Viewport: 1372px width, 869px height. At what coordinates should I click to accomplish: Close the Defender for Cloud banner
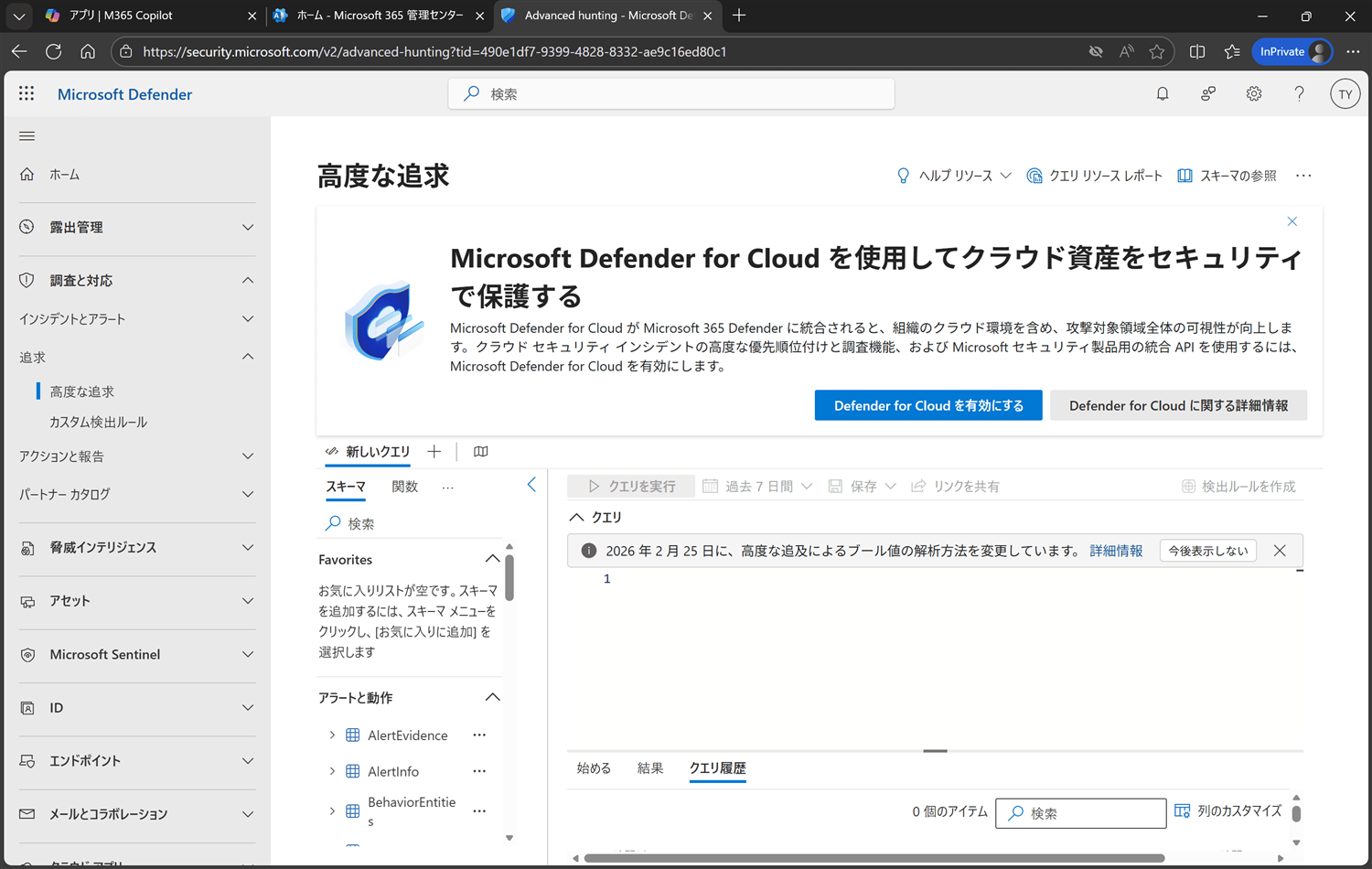1292,221
